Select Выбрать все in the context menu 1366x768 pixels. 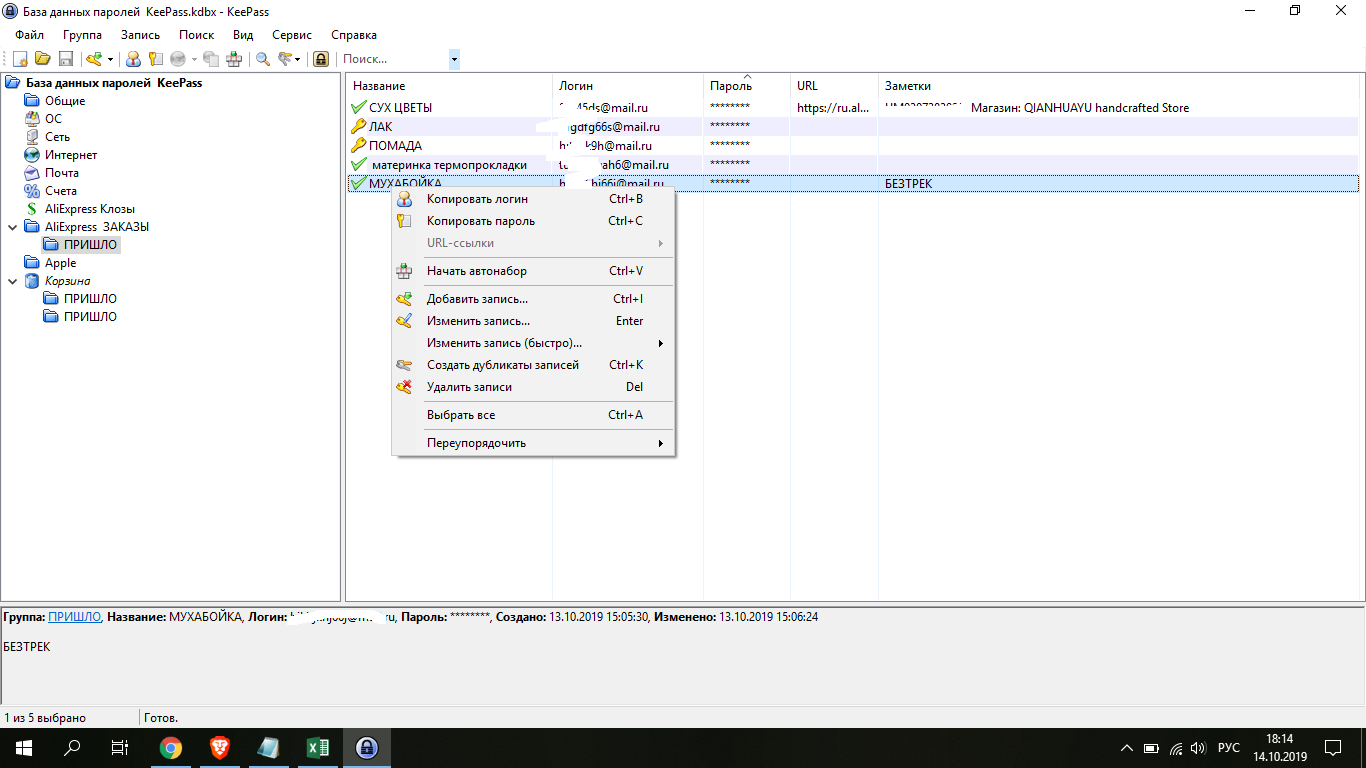(533, 415)
